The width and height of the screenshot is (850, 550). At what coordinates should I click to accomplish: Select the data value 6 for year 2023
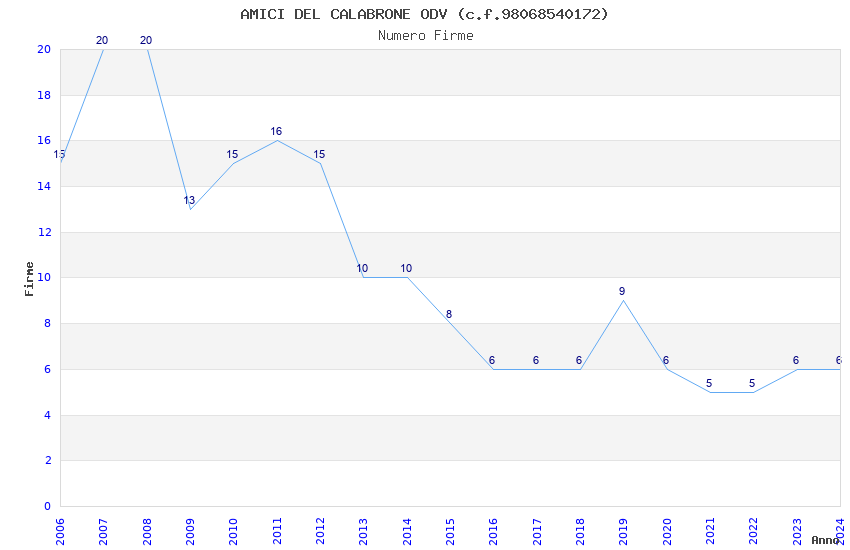(x=796, y=360)
